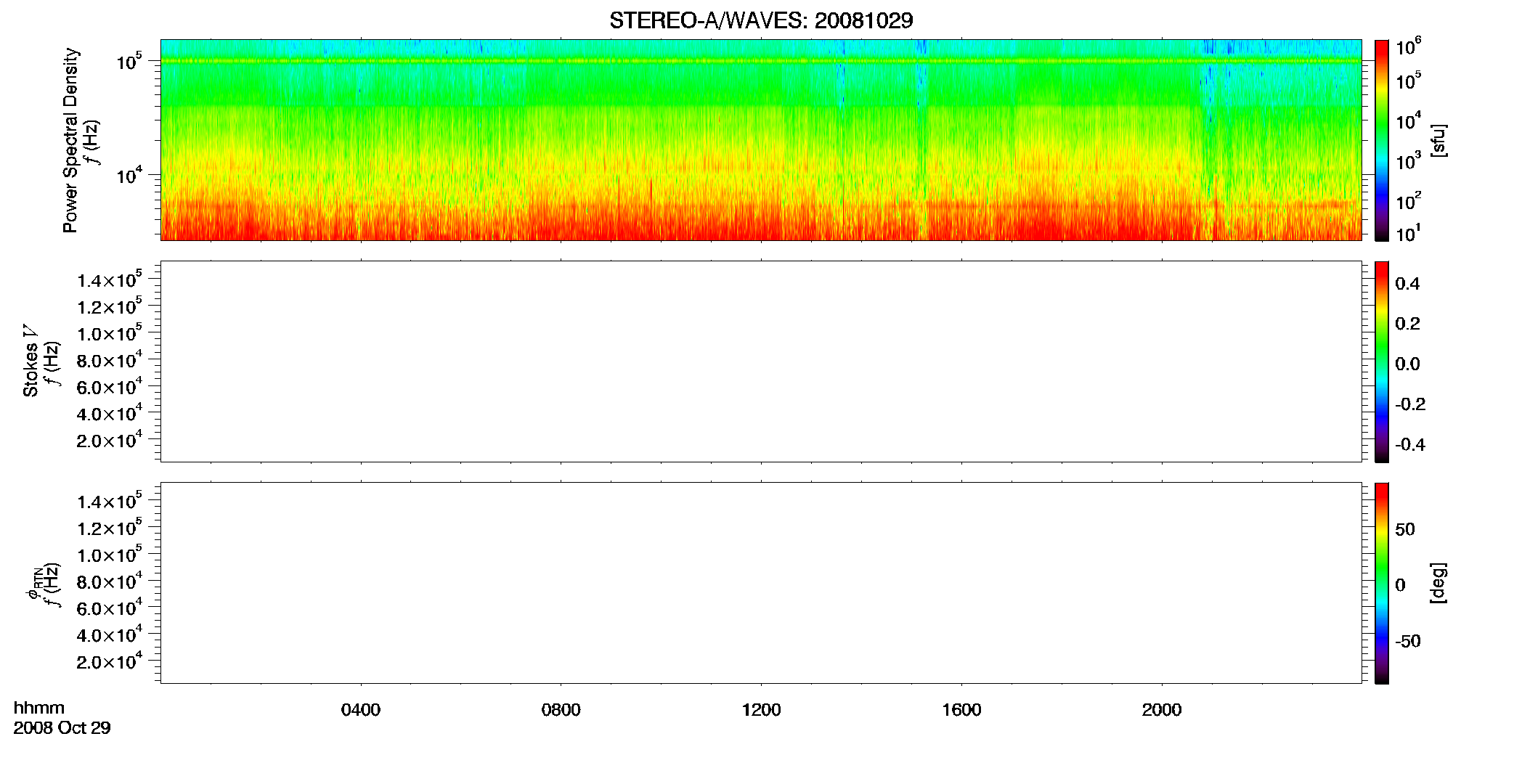1522x784 pixels.
Task: Click the 2008 Oct 29 date label
Action: pos(62,727)
